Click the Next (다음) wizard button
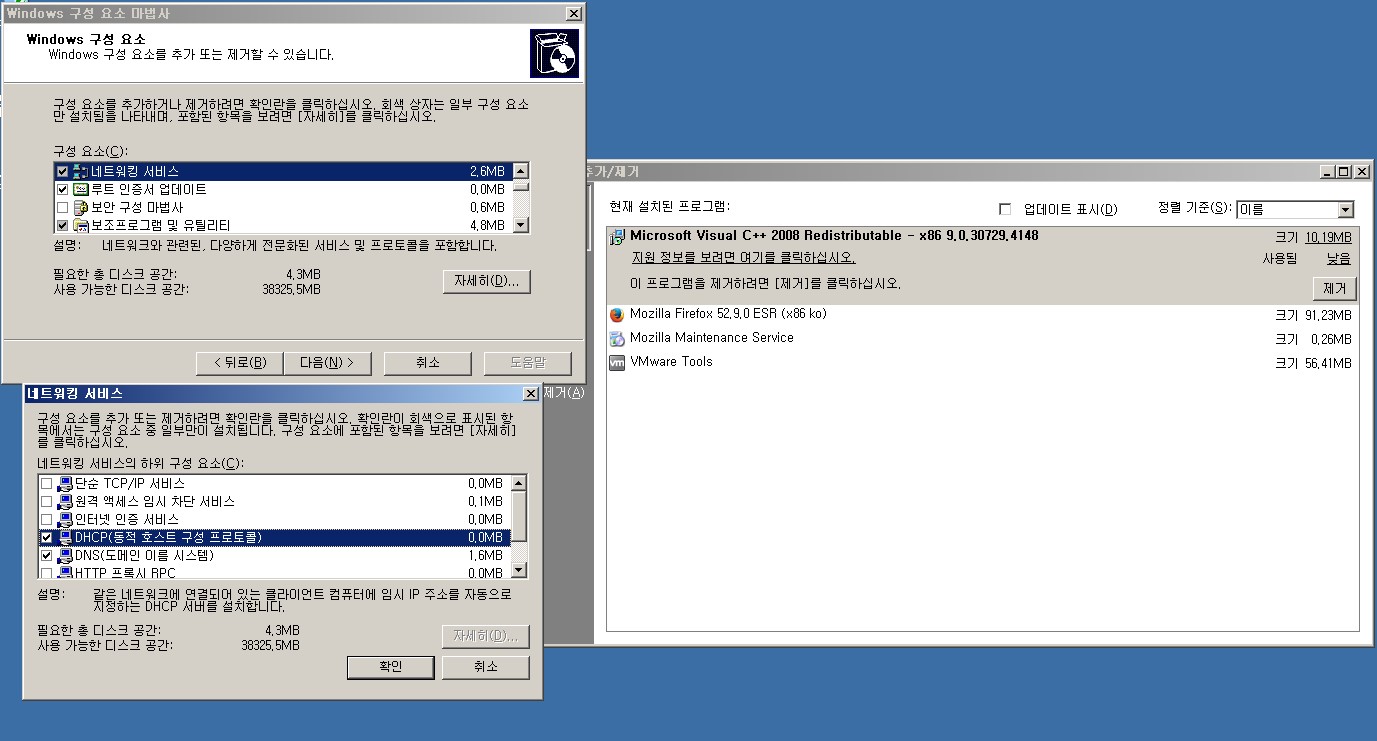The height and width of the screenshot is (741, 1377). coord(328,362)
